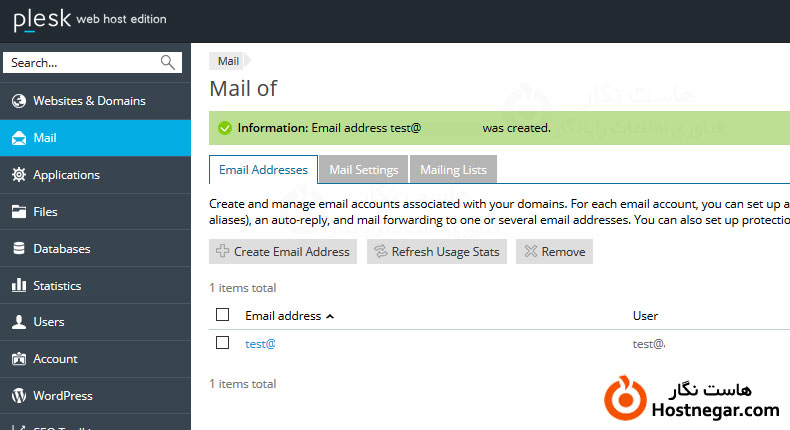Viewport: 790px width, 430px height.
Task: Click the Statistics bar chart icon
Action: (x=18, y=286)
